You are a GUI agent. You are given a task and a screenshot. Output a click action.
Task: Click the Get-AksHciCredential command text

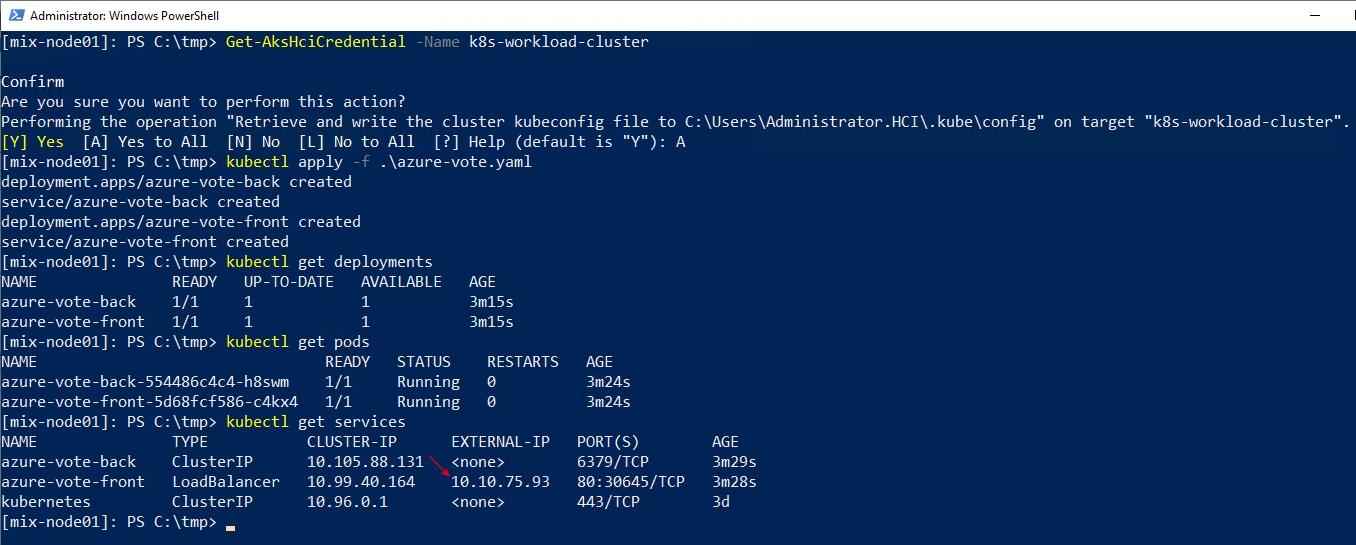316,42
